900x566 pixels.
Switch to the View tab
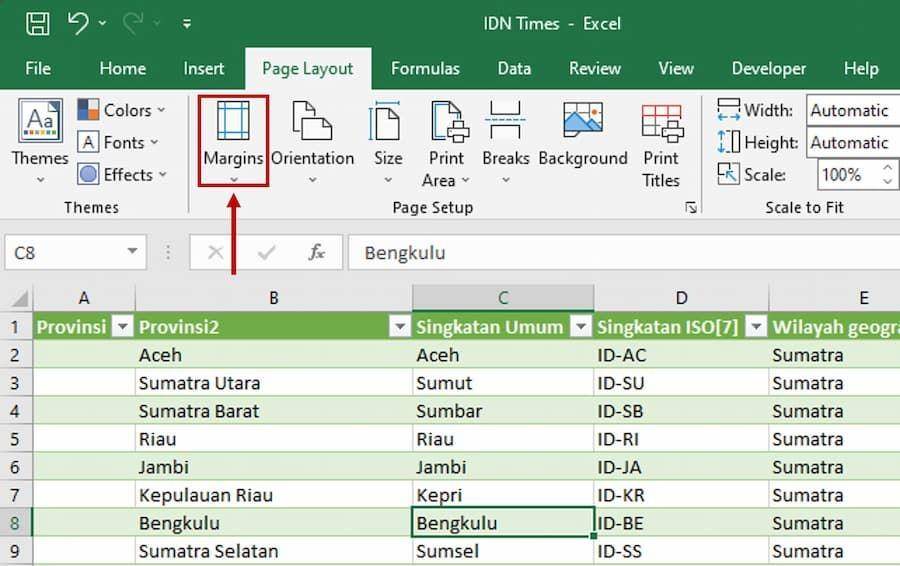click(x=676, y=68)
